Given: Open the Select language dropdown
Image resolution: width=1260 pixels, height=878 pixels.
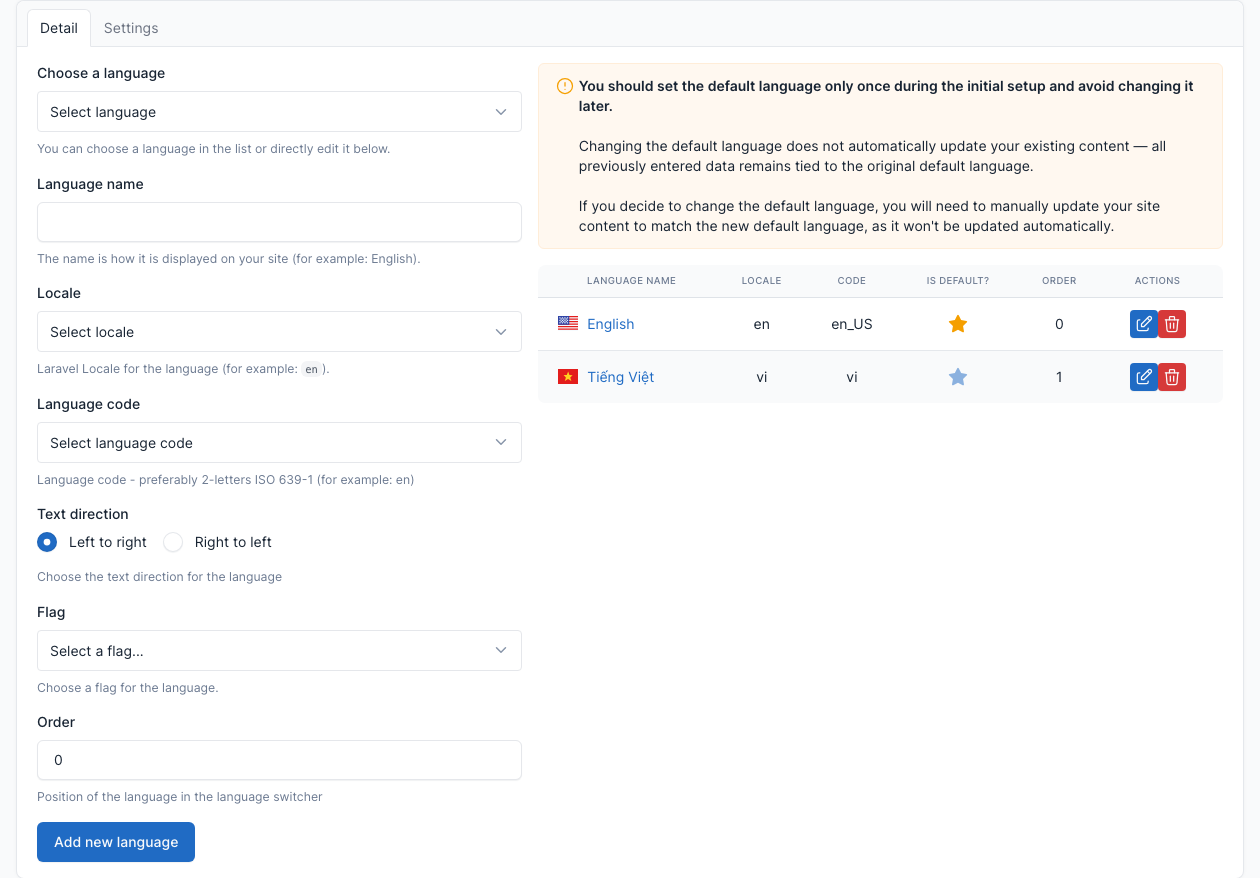Looking at the screenshot, I should click(x=279, y=112).
